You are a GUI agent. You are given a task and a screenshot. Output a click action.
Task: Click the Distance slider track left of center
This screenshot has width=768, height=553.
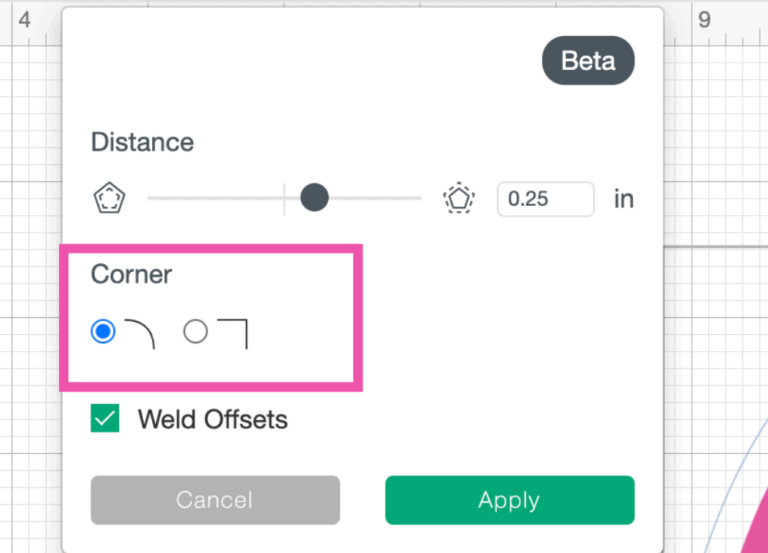[215, 198]
